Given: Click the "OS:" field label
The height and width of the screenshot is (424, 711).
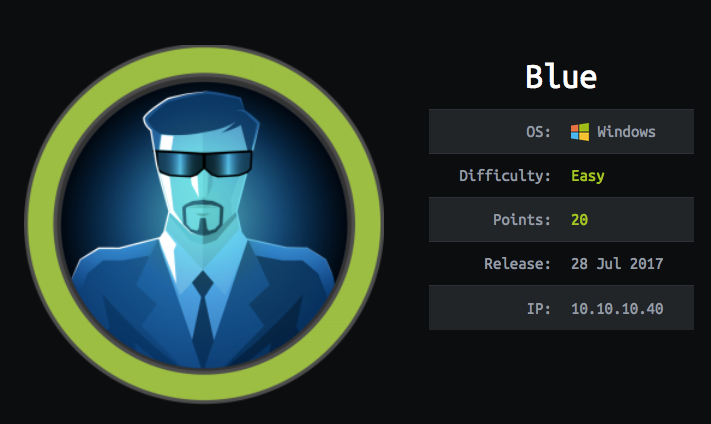Looking at the screenshot, I should 538,132.
